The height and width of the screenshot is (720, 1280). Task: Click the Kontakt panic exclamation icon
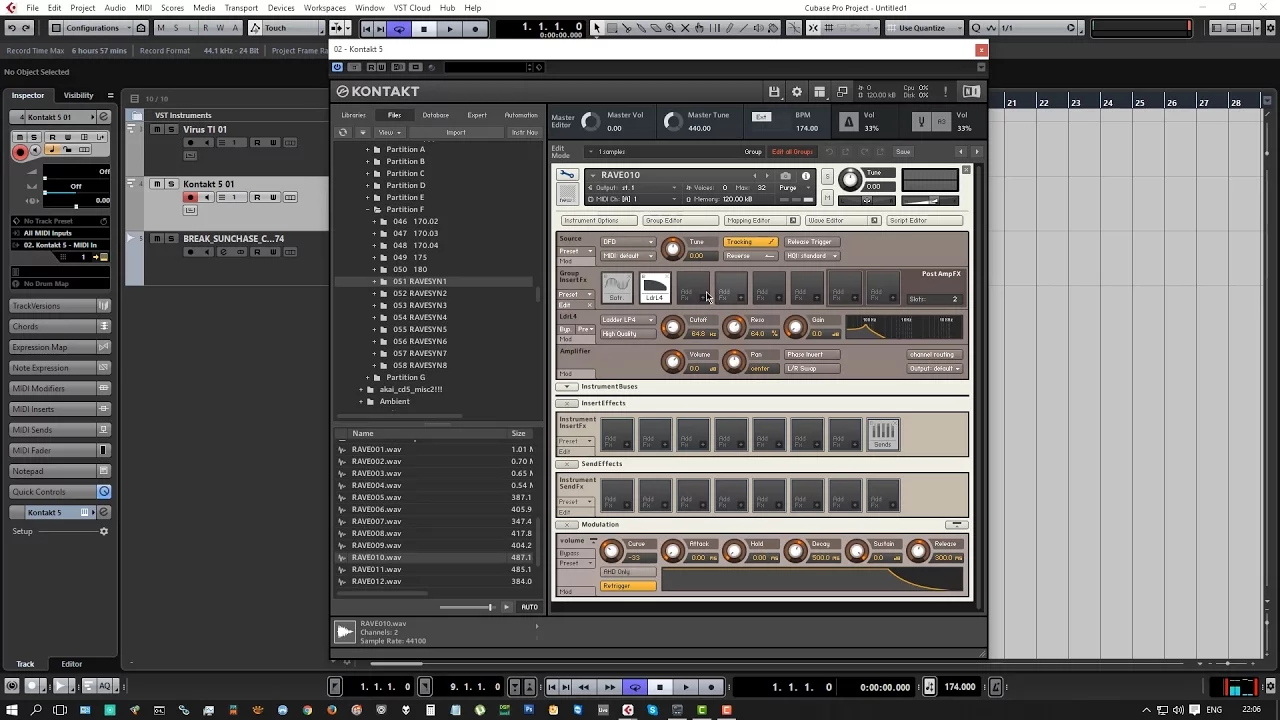pyautogui.click(x=945, y=91)
